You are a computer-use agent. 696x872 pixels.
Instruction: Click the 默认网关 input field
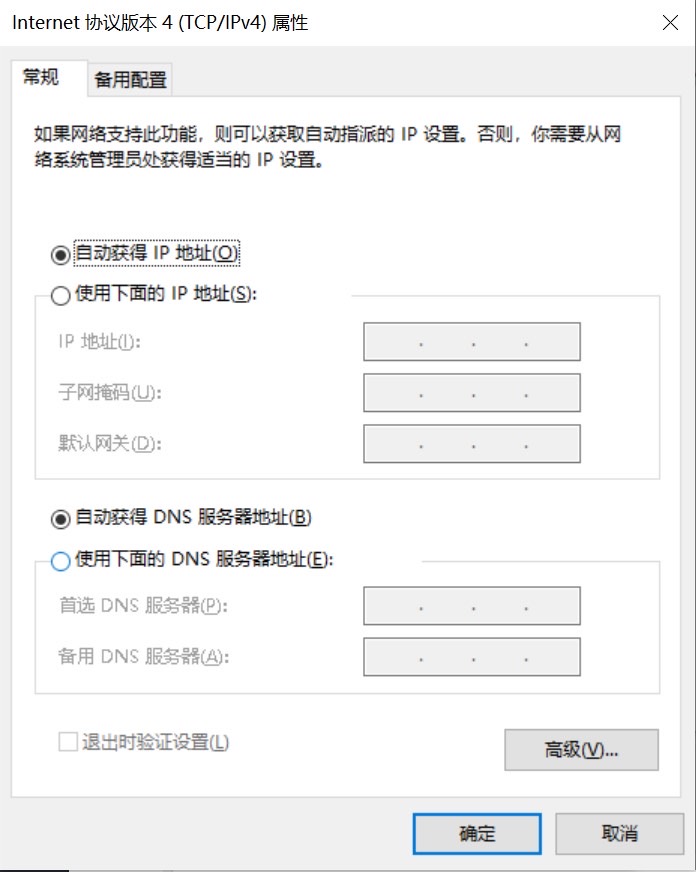(x=471, y=443)
